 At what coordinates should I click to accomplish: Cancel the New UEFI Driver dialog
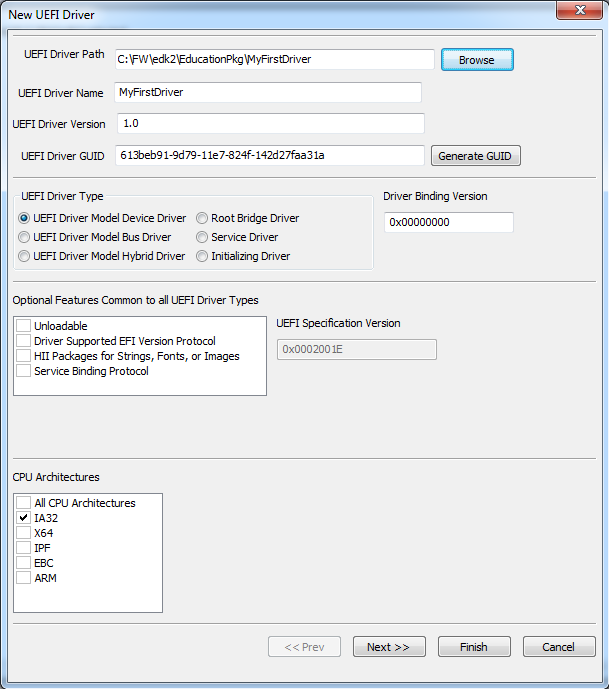[x=559, y=647]
